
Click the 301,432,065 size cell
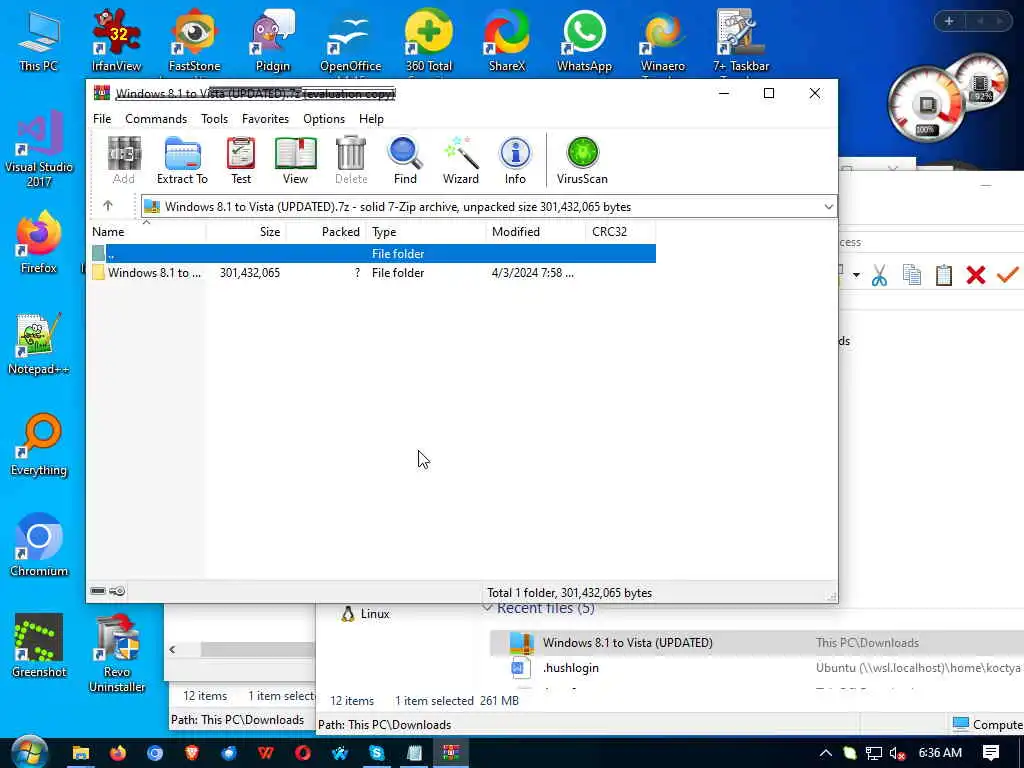point(249,273)
